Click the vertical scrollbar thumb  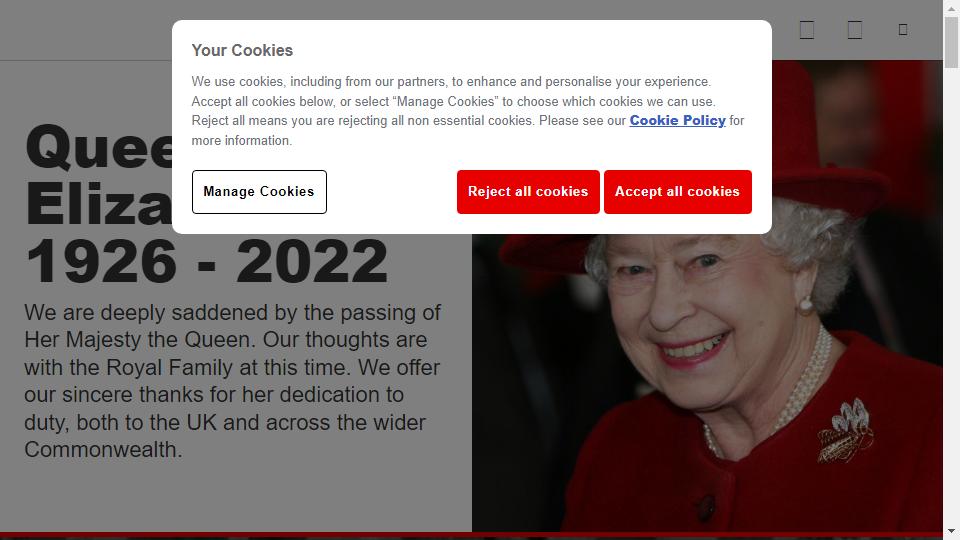click(x=951, y=42)
